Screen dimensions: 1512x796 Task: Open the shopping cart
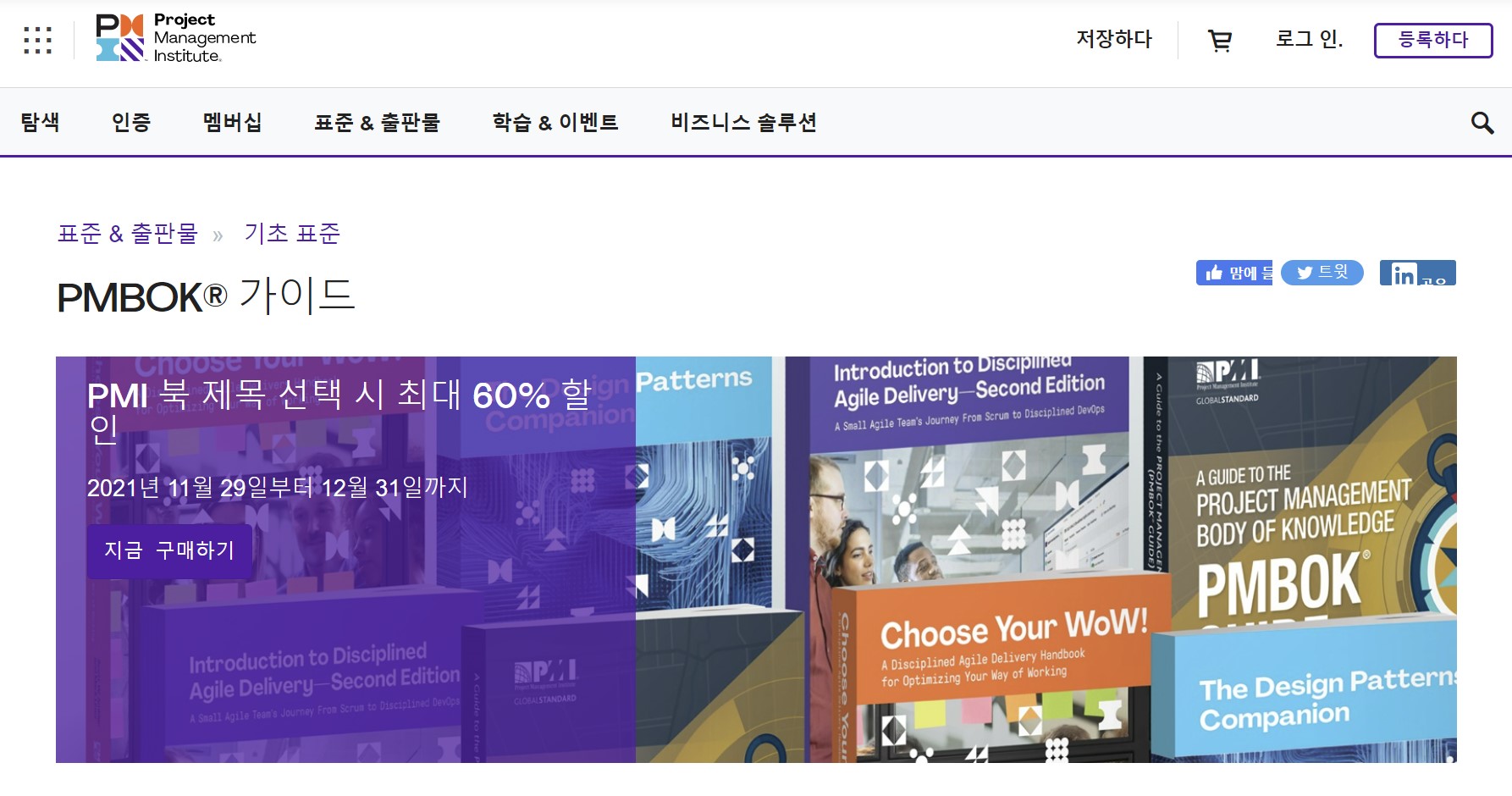[x=1220, y=40]
